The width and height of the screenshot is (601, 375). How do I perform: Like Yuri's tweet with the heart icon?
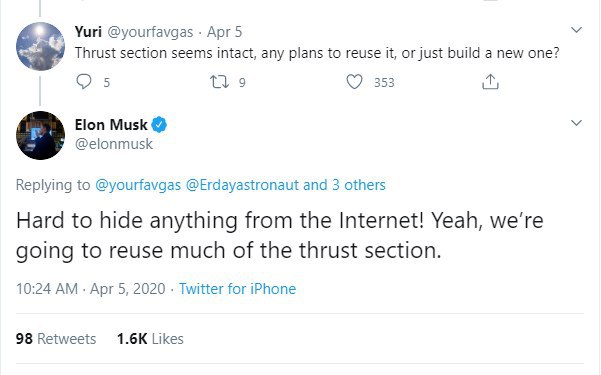coord(354,82)
